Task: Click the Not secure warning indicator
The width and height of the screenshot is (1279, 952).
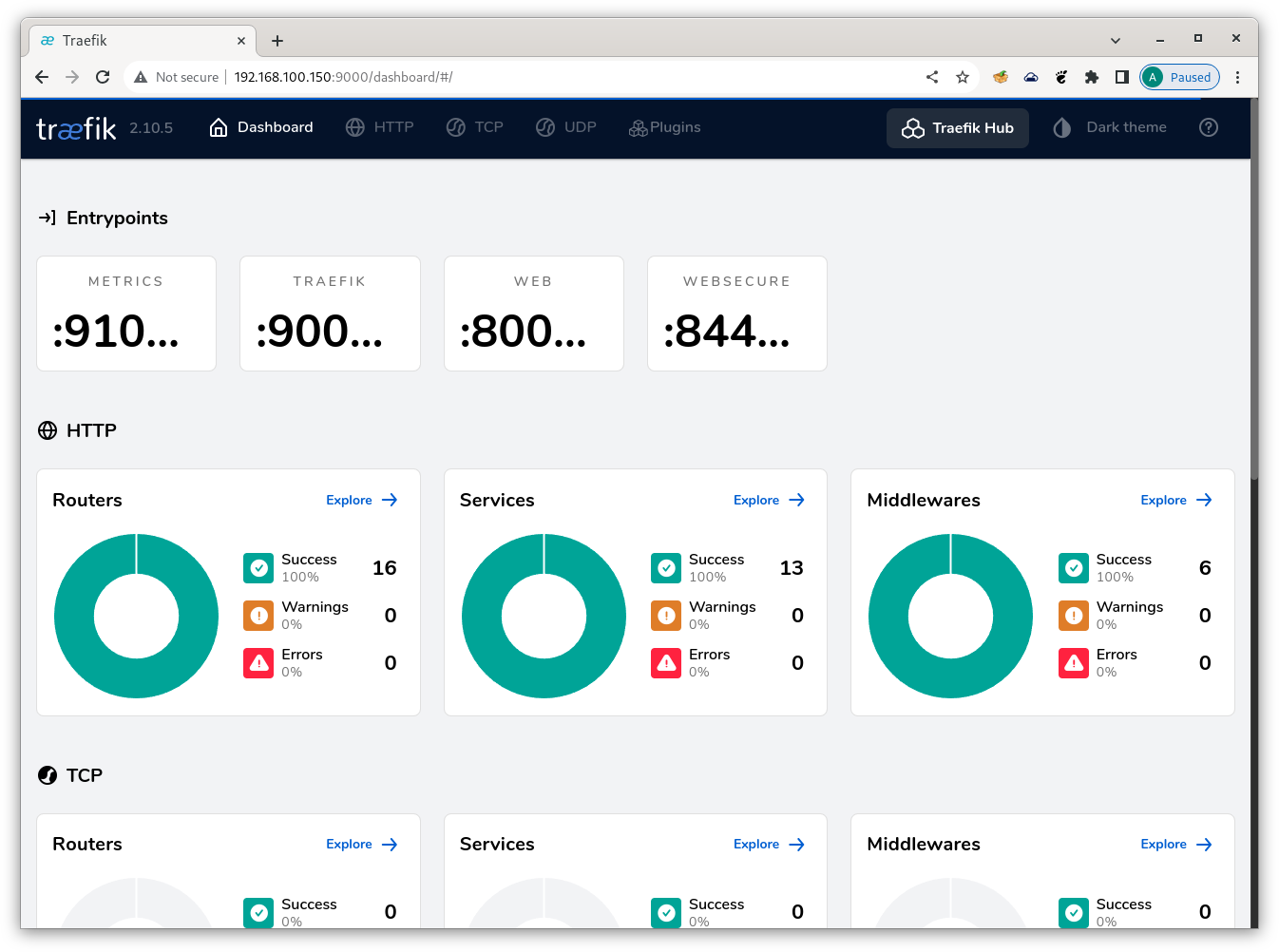Action: pyautogui.click(x=177, y=77)
